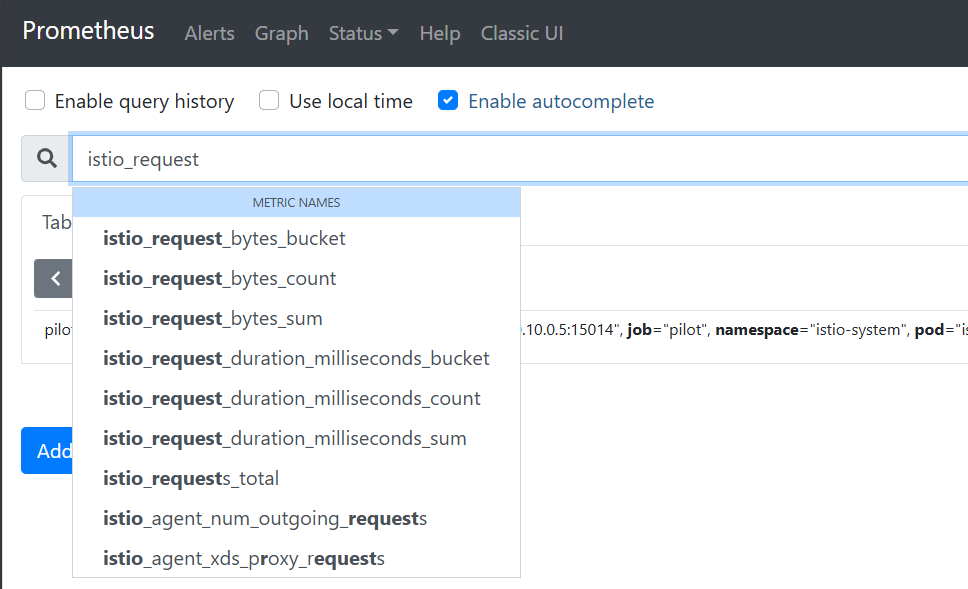The height and width of the screenshot is (589, 968).
Task: Click the magnifying glass search icon
Action: tap(47, 159)
